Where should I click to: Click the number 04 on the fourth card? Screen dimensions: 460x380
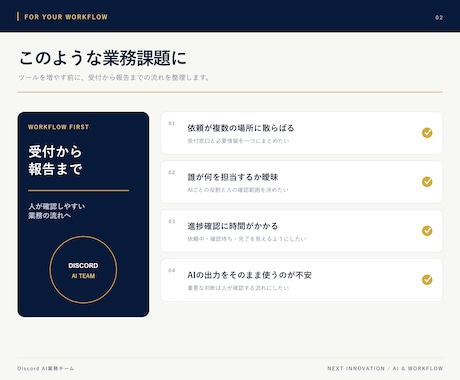pos(172,271)
